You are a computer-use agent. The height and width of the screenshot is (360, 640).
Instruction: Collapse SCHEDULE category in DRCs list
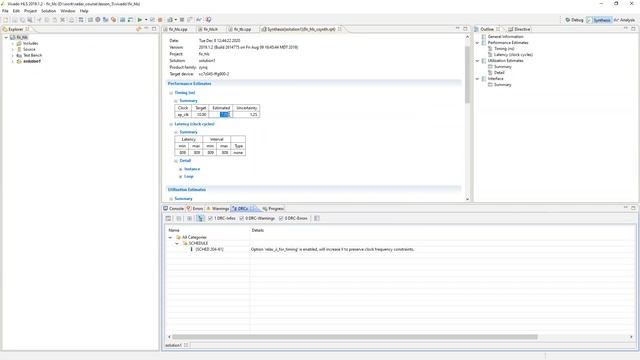(x=177, y=243)
